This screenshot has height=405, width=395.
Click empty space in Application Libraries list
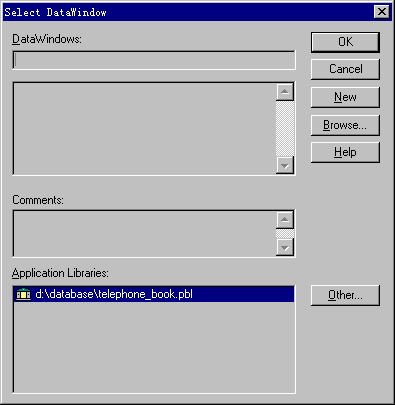[154, 347]
